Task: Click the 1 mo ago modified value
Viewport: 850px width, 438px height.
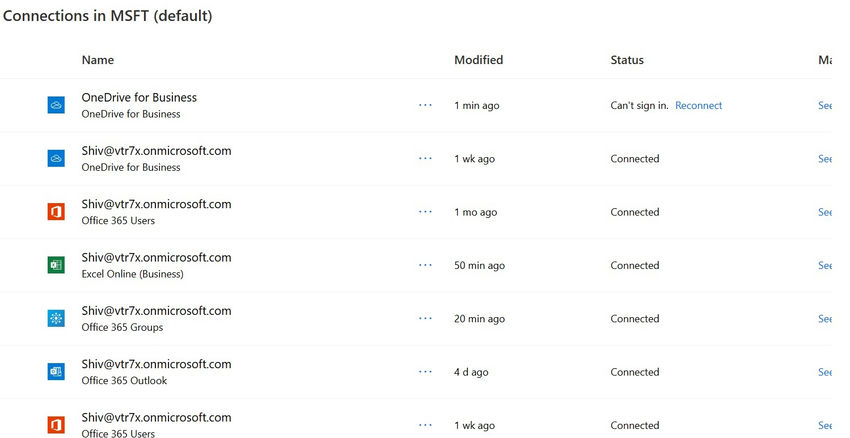Action: (476, 212)
